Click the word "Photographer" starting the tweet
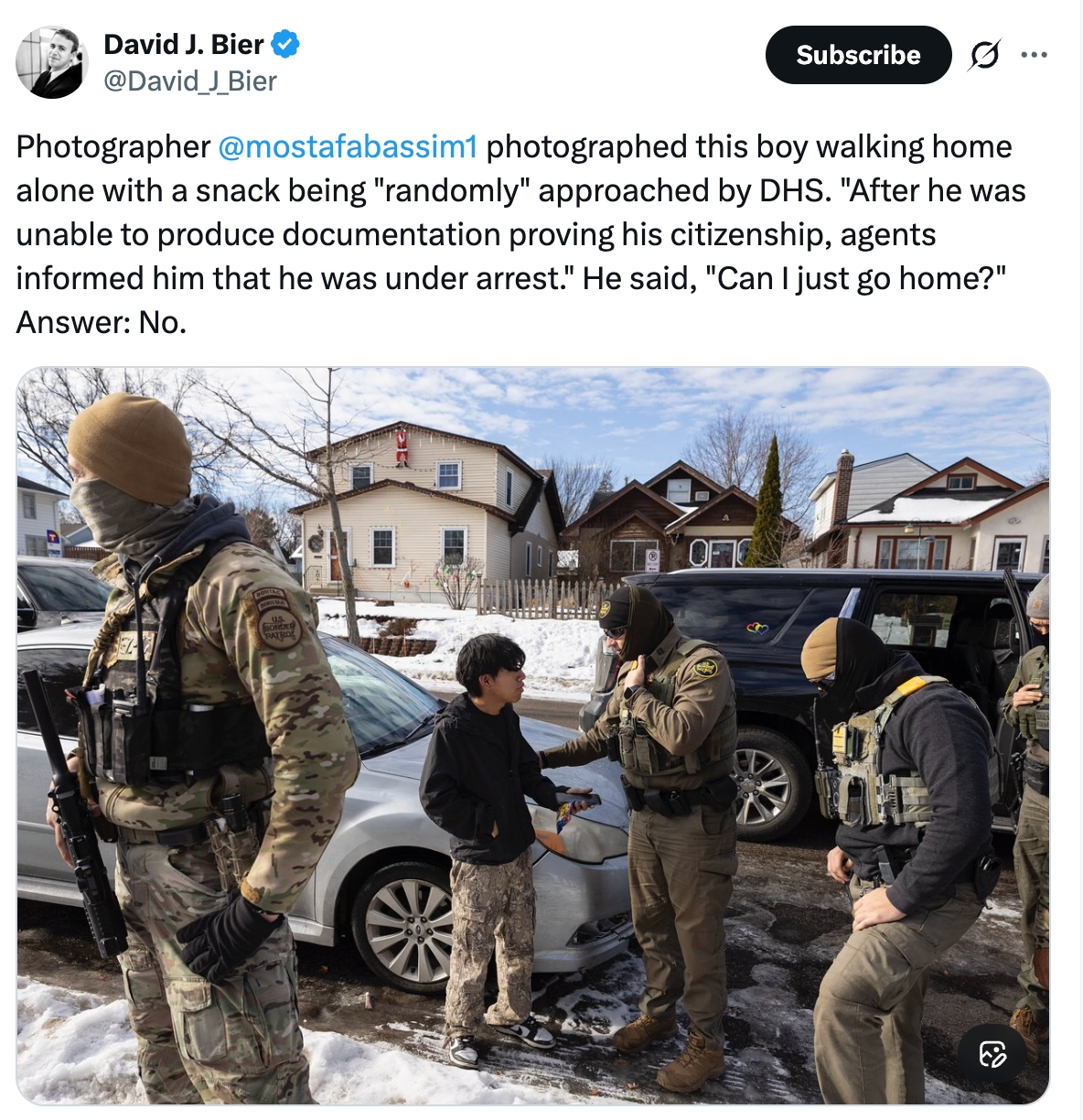The height and width of the screenshot is (1120, 1083). pos(113,146)
